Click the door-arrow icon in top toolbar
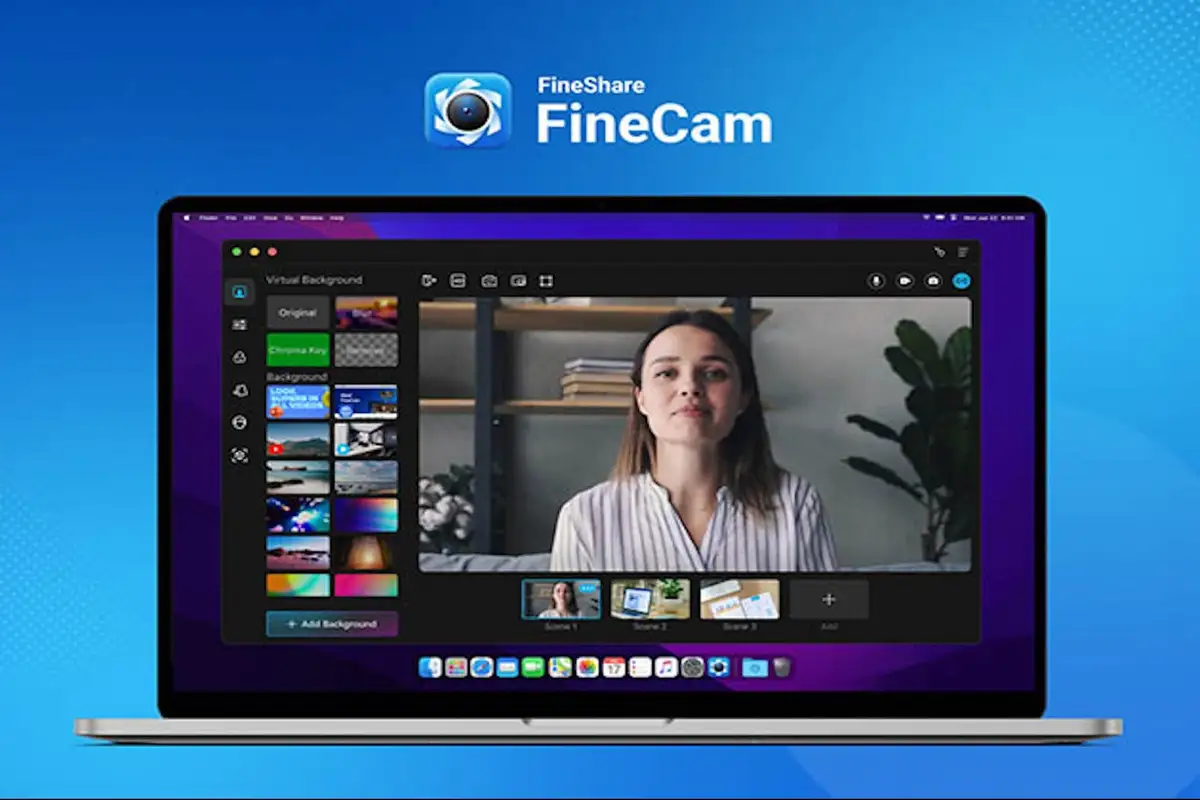 click(429, 281)
